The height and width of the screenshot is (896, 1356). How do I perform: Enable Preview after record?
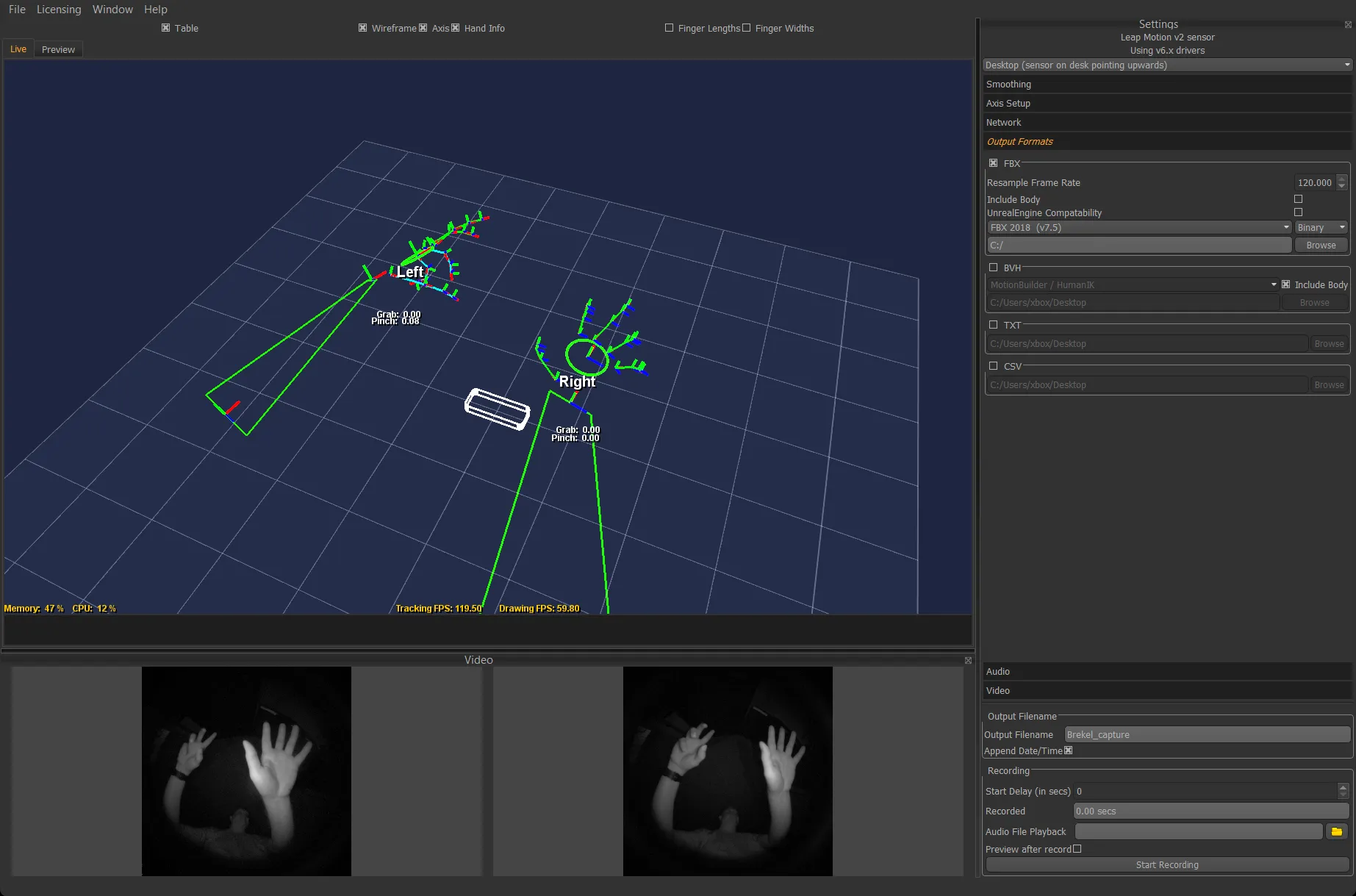pyautogui.click(x=1077, y=849)
